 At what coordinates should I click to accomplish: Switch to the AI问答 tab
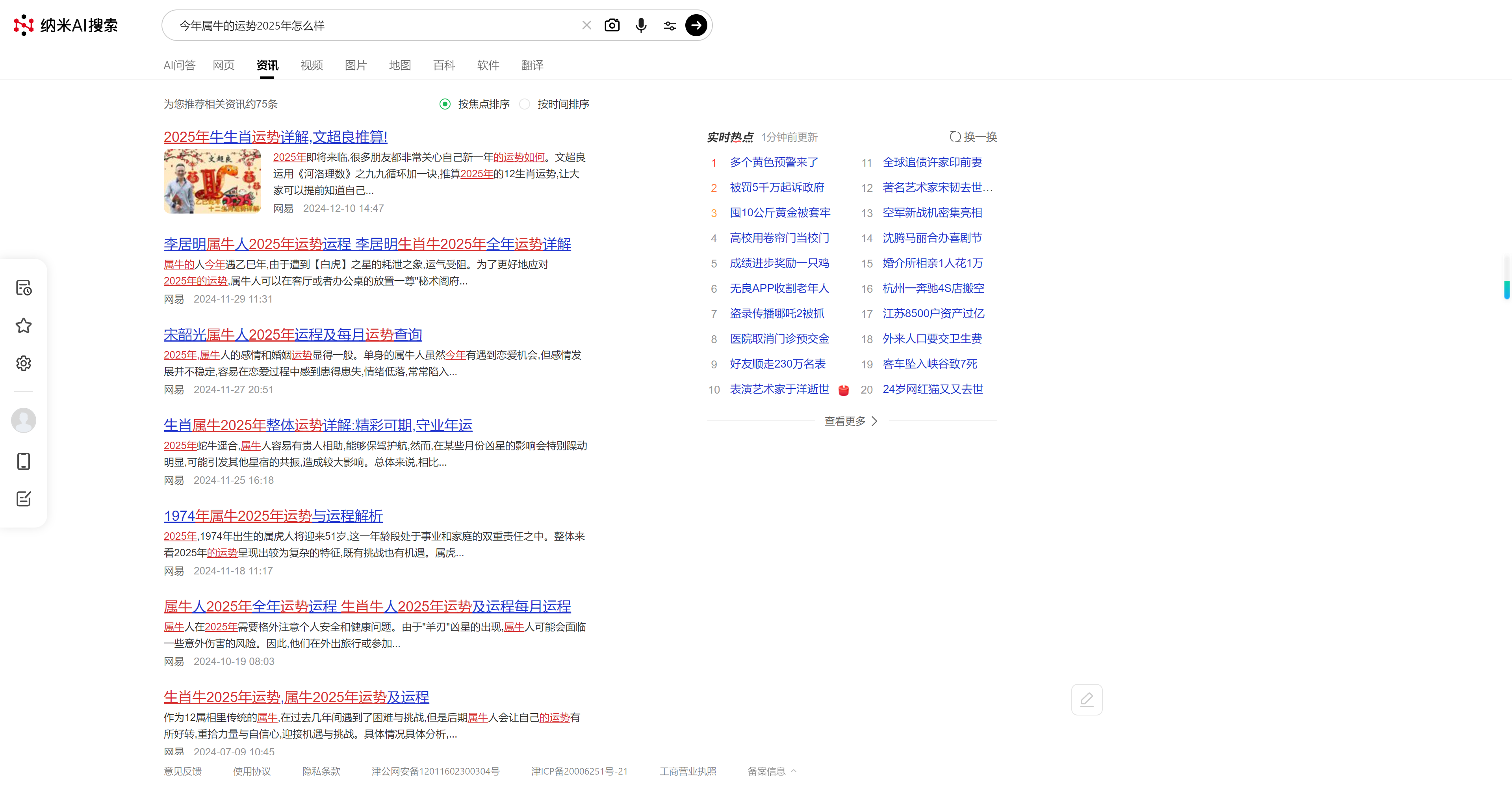[179, 65]
